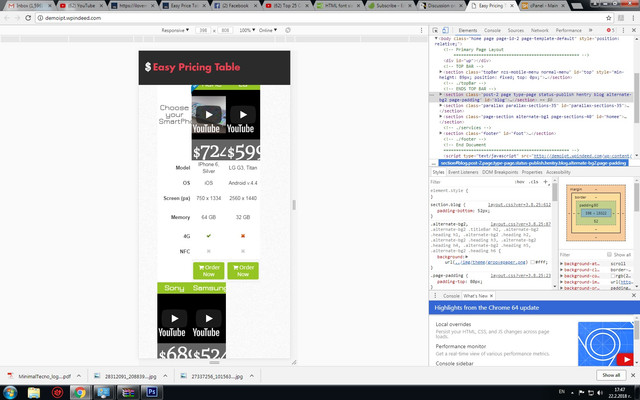Click the inspect element picker icon

click(x=435, y=30)
